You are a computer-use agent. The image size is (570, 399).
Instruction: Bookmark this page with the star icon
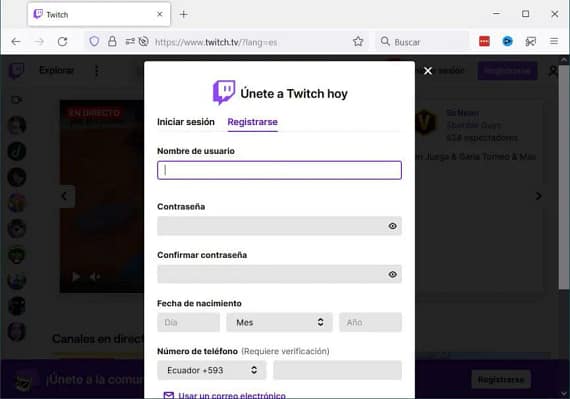[x=358, y=41]
